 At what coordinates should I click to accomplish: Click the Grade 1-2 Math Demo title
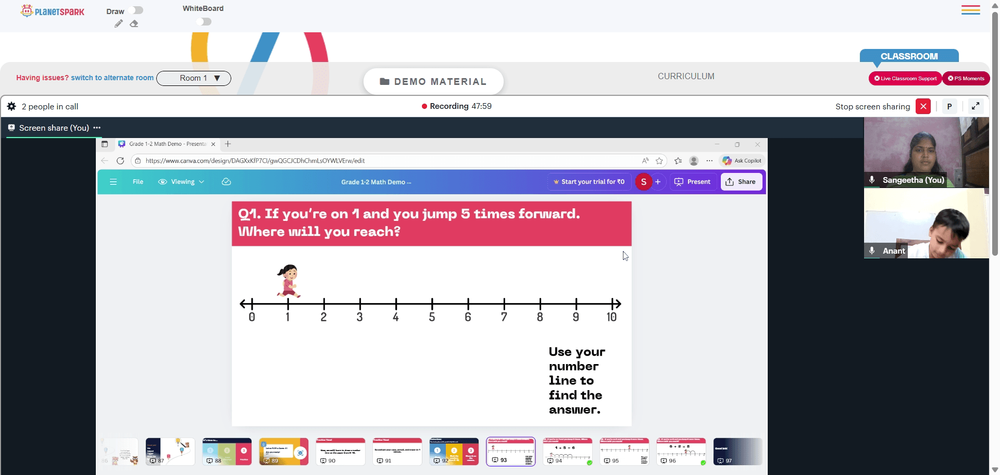click(x=376, y=182)
